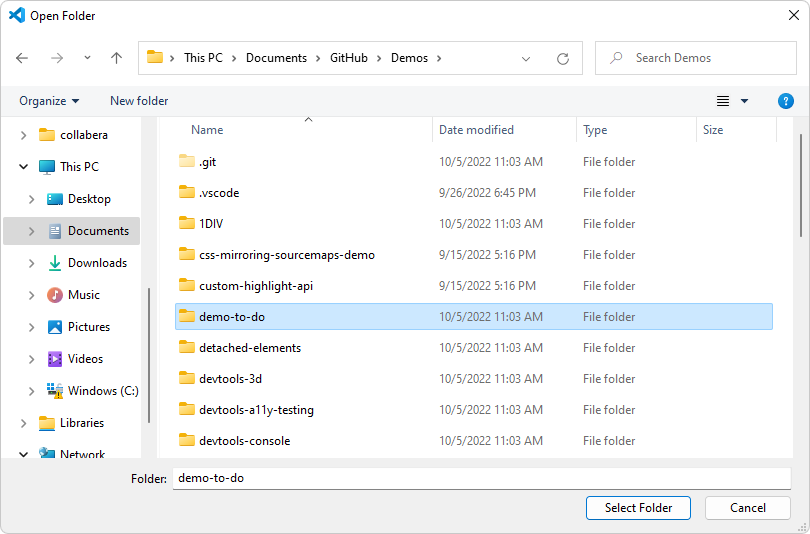810x534 pixels.
Task: Cancel the Open Folder dialog
Action: [x=747, y=508]
